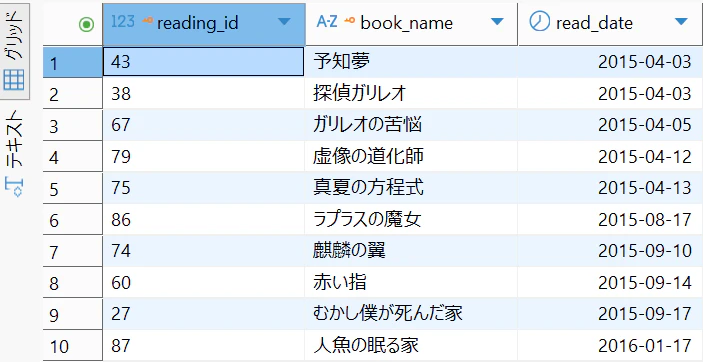Image resolution: width=703 pixels, height=362 pixels.
Task: Select row number 7 header
Action: [x=73, y=252]
